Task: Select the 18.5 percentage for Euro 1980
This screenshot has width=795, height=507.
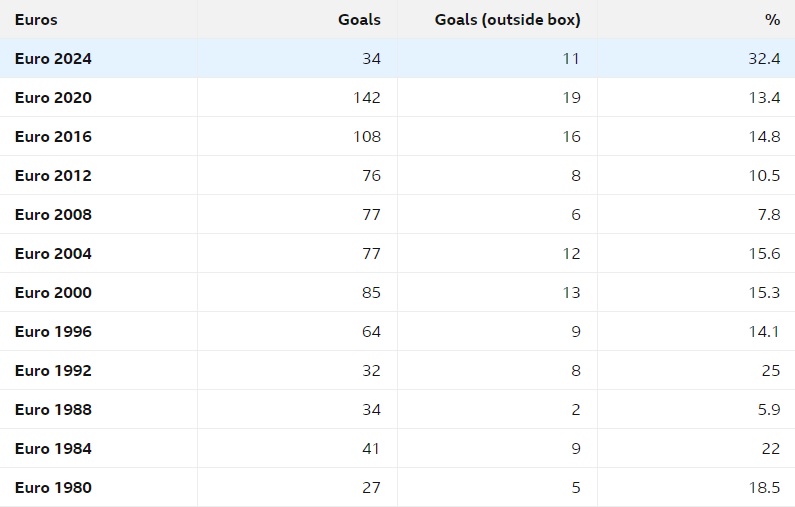Action: 764,488
